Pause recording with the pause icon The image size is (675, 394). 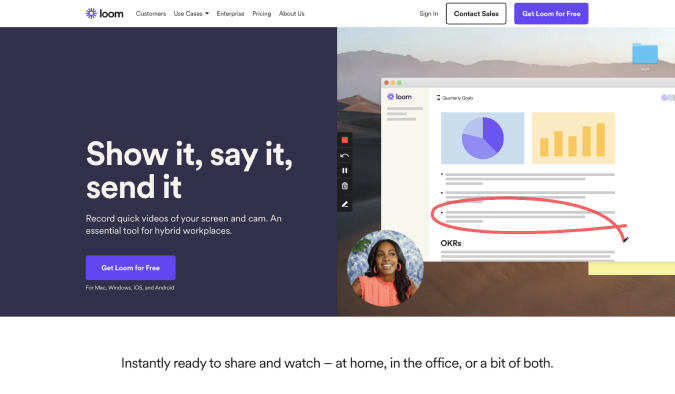coord(344,171)
